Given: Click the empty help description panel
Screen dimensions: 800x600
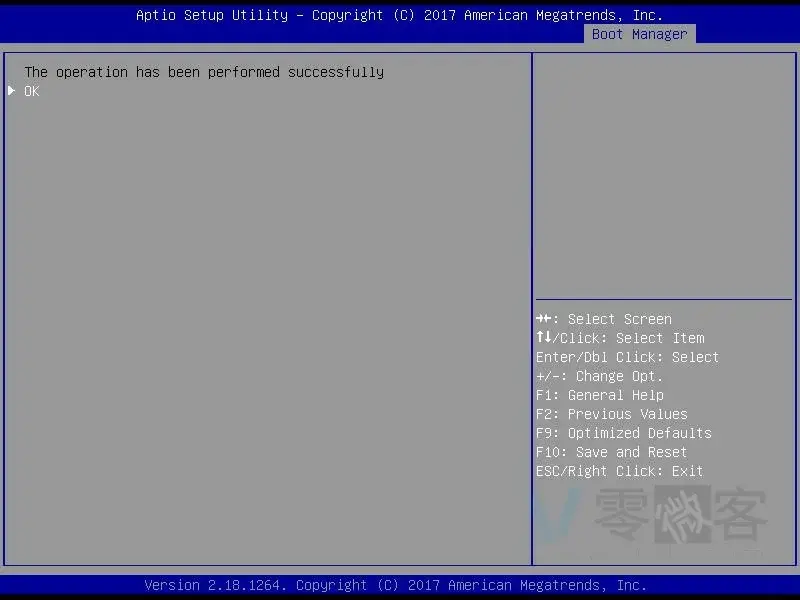Looking at the screenshot, I should [663, 175].
